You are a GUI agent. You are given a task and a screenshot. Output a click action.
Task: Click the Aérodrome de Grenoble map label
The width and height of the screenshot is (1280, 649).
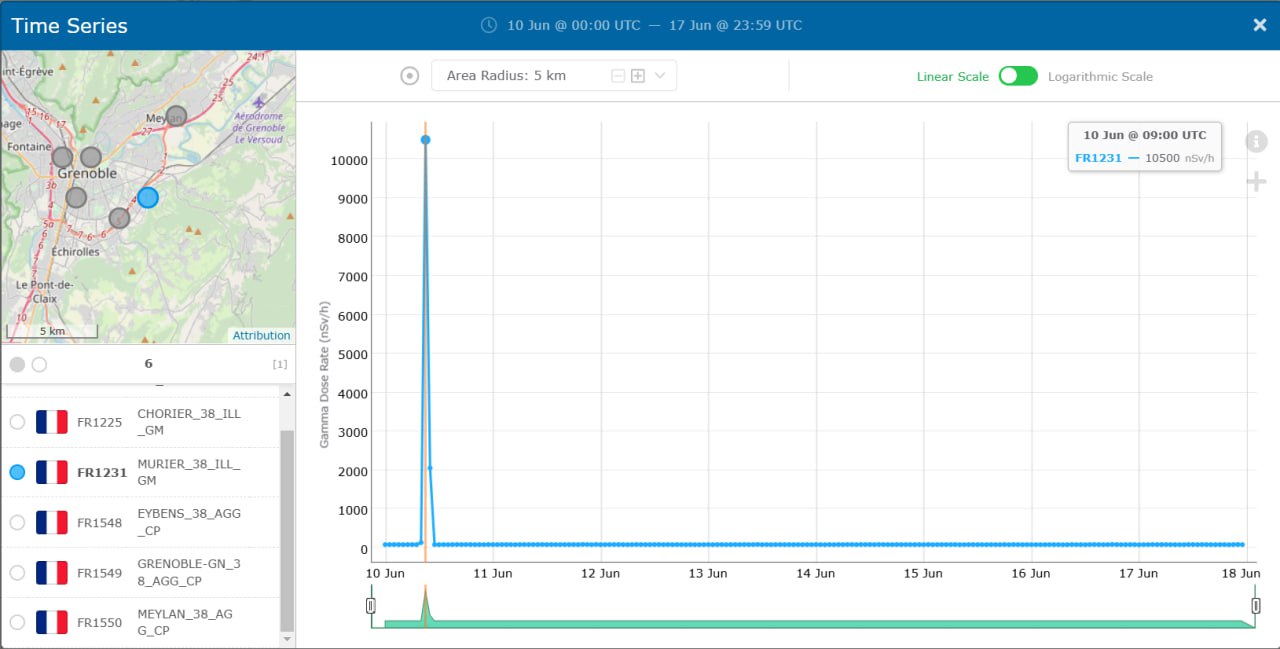pyautogui.click(x=259, y=128)
